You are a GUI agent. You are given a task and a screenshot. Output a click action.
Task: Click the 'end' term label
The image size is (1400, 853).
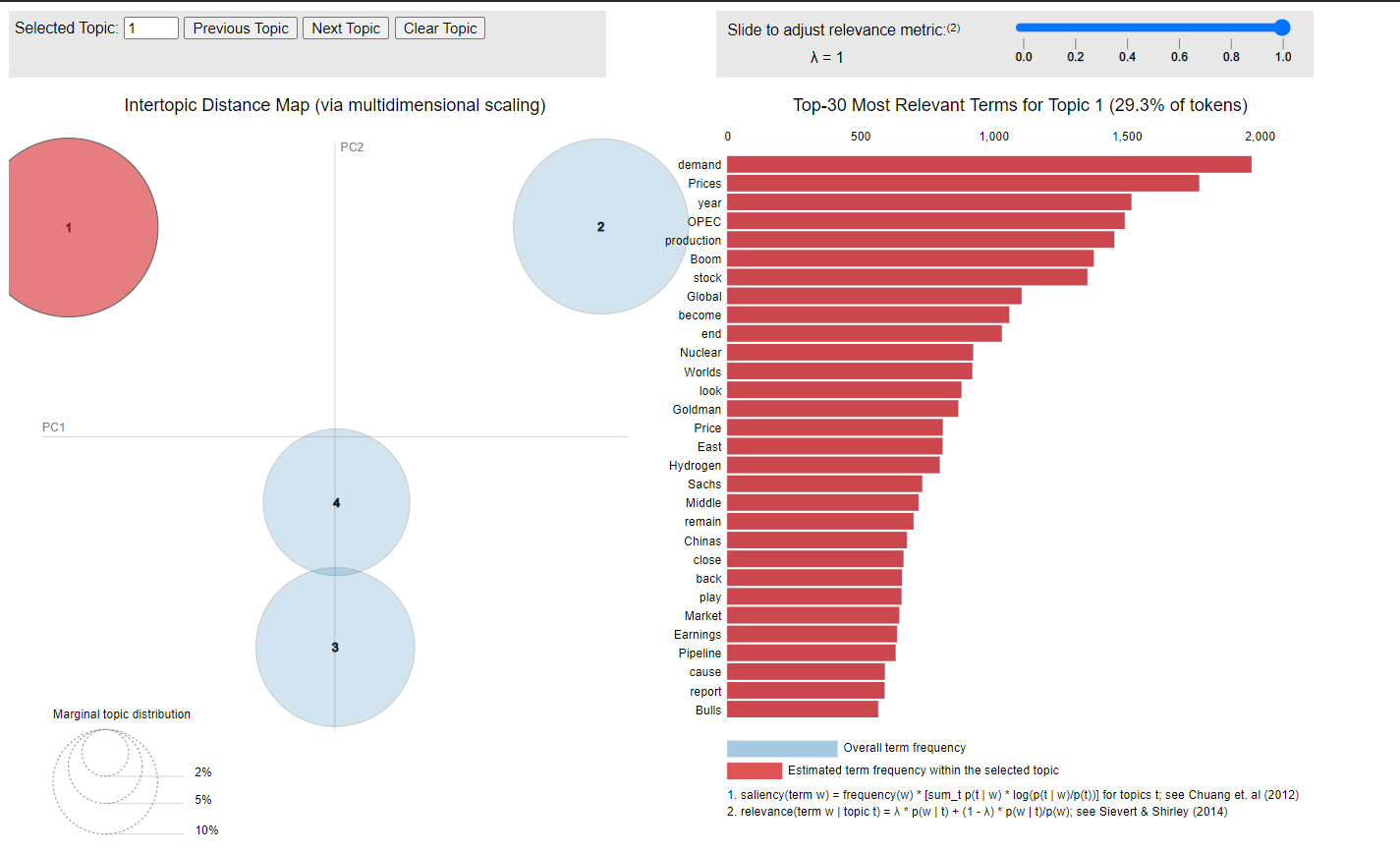(x=711, y=334)
